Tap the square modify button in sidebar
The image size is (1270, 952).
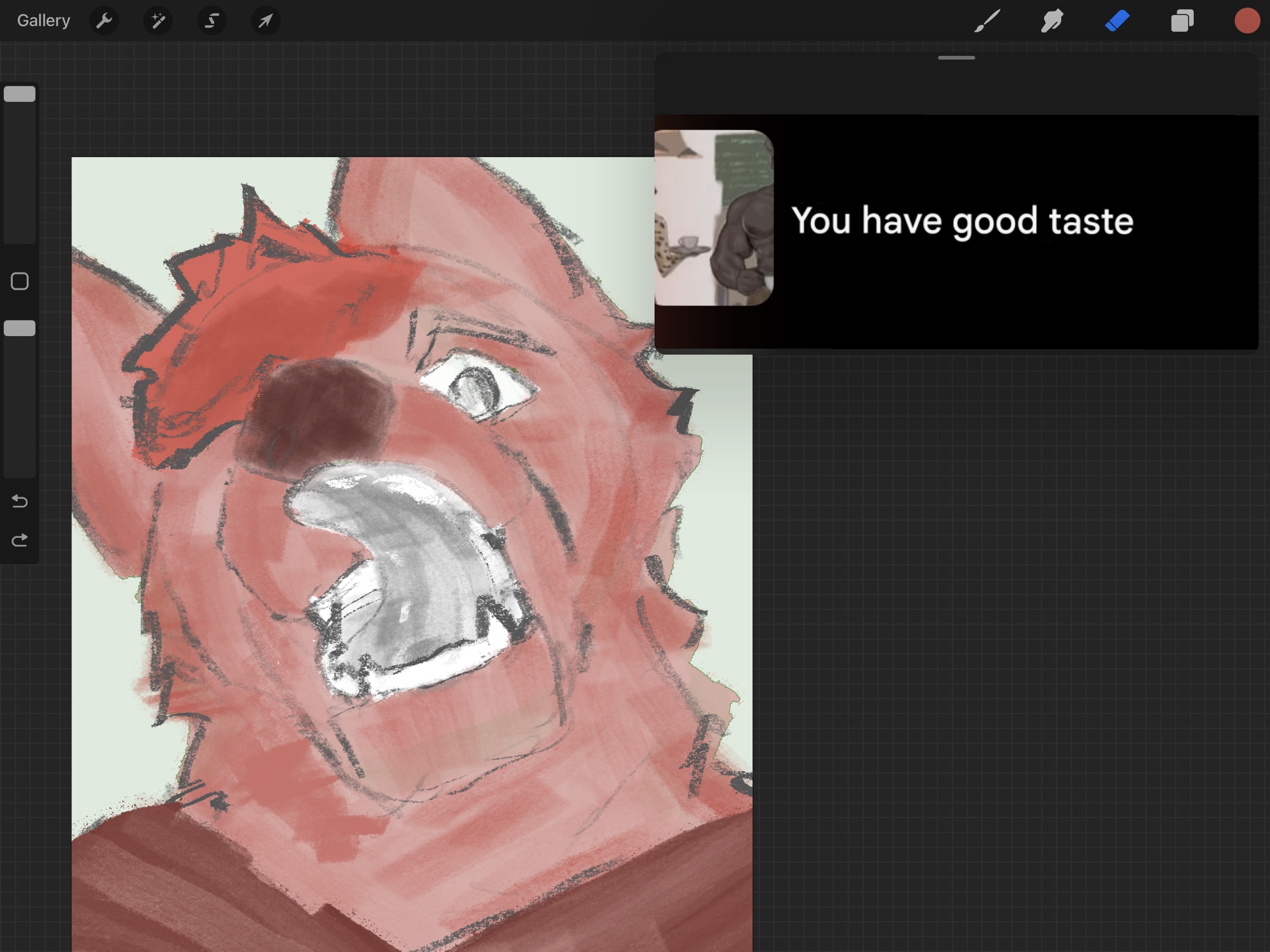pyautogui.click(x=20, y=281)
